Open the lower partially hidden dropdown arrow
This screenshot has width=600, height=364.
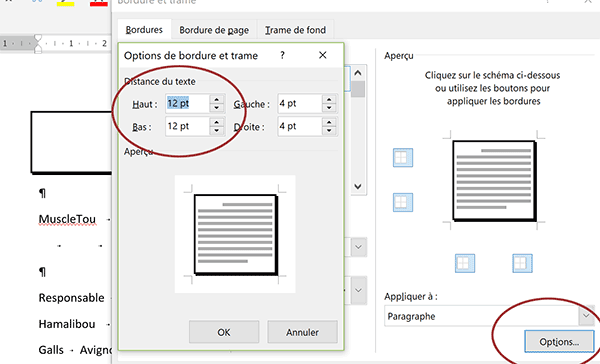click(x=359, y=290)
